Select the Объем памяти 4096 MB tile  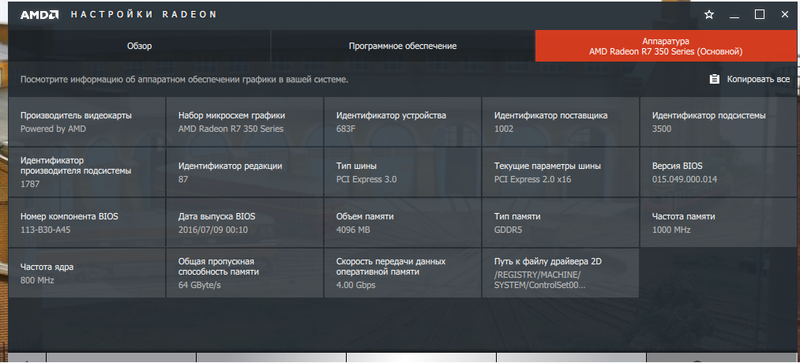tap(403, 223)
